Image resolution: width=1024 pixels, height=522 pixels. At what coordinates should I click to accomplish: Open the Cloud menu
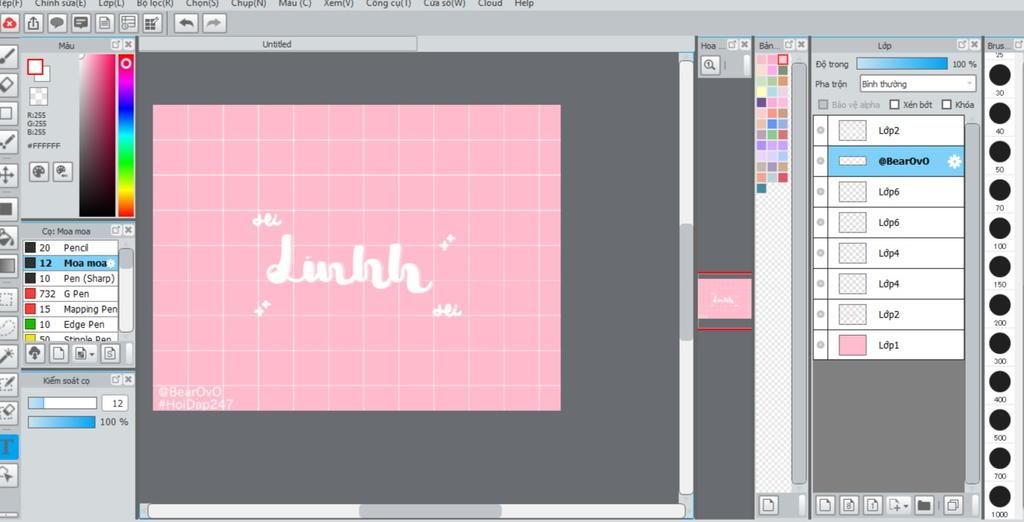(490, 3)
